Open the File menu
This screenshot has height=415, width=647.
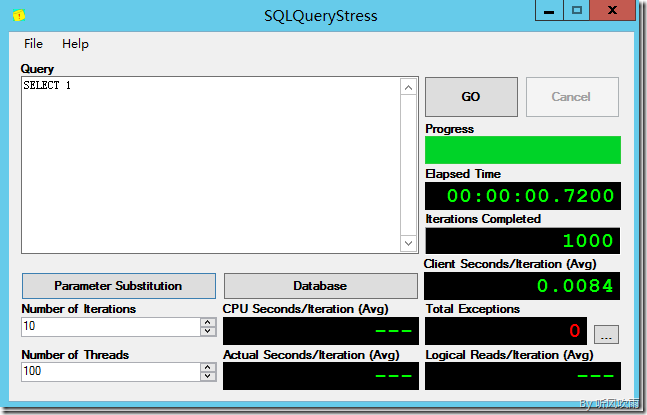coord(33,44)
